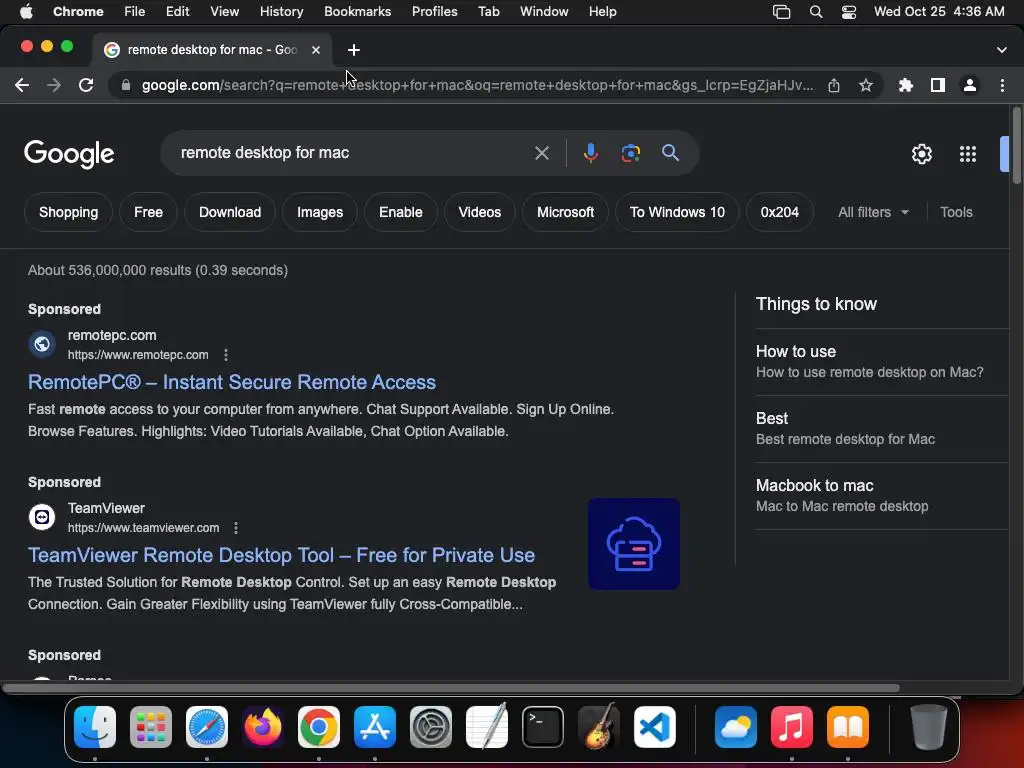This screenshot has height=768, width=1024.
Task: Open RemotePC Instant Secure Remote Access link
Action: point(232,382)
